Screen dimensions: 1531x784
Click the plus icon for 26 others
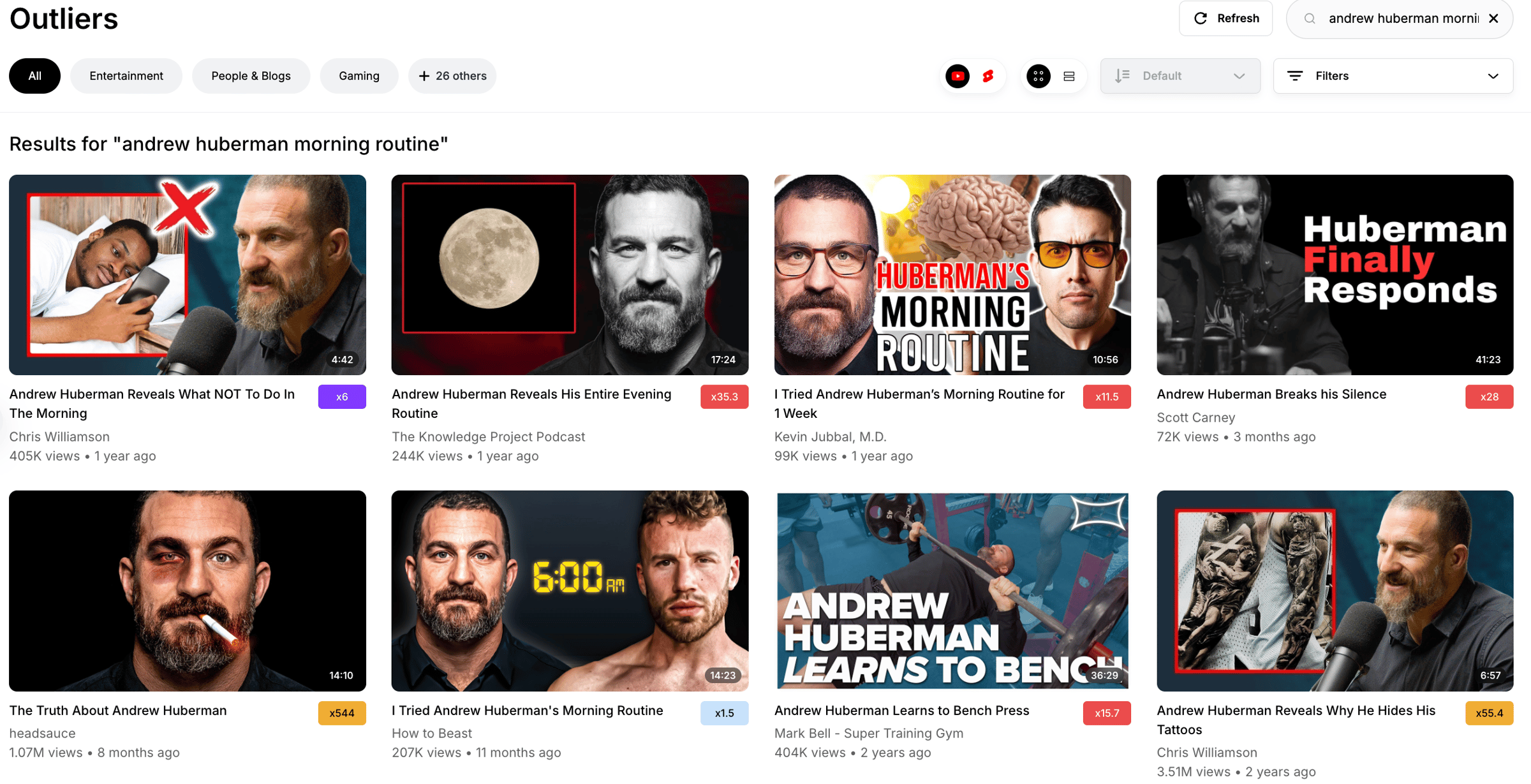(424, 76)
